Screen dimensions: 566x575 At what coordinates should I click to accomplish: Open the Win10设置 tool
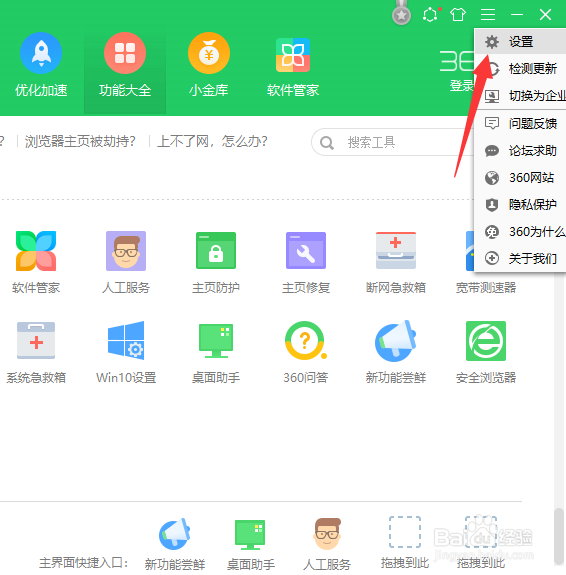click(x=126, y=352)
